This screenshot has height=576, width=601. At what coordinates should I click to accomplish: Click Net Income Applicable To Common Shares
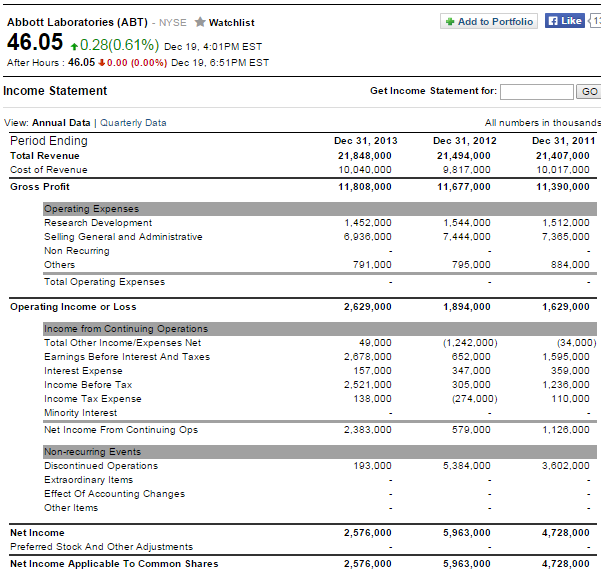pyautogui.click(x=114, y=564)
